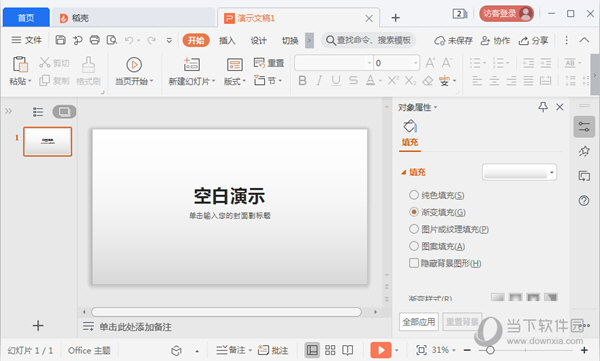Apply Superscript formatting
Screen dimensions: 600x361
coord(393,80)
